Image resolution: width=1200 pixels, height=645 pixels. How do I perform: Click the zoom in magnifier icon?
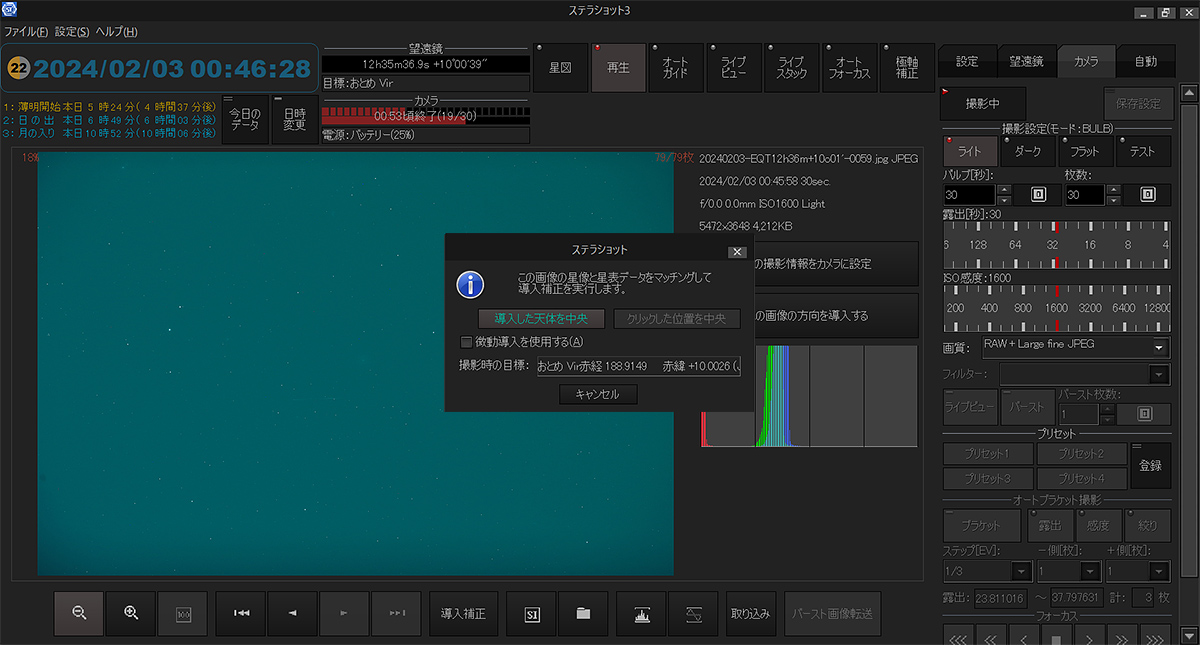point(131,613)
